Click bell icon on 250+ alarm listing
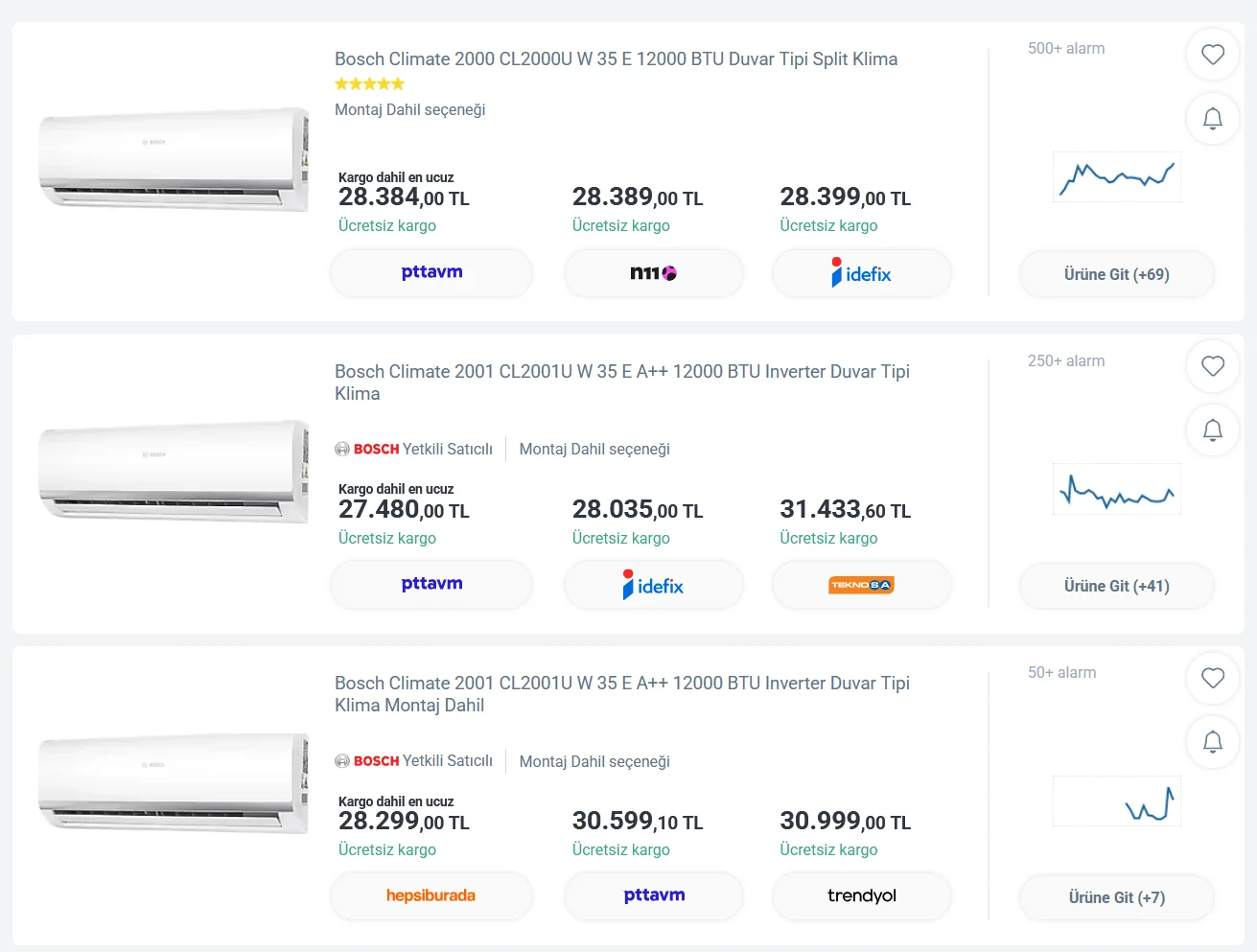Viewport: 1257px width, 952px height. 1213,430
